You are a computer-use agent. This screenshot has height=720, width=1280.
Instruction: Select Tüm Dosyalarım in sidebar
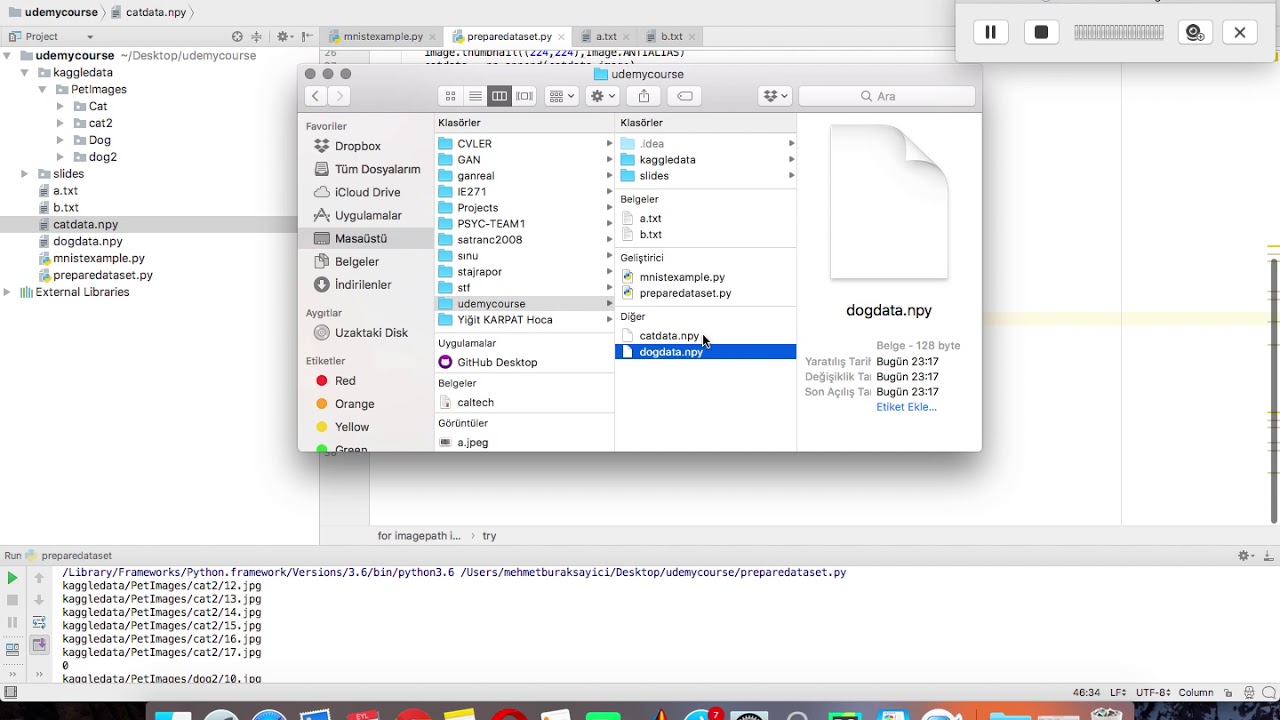[377, 169]
